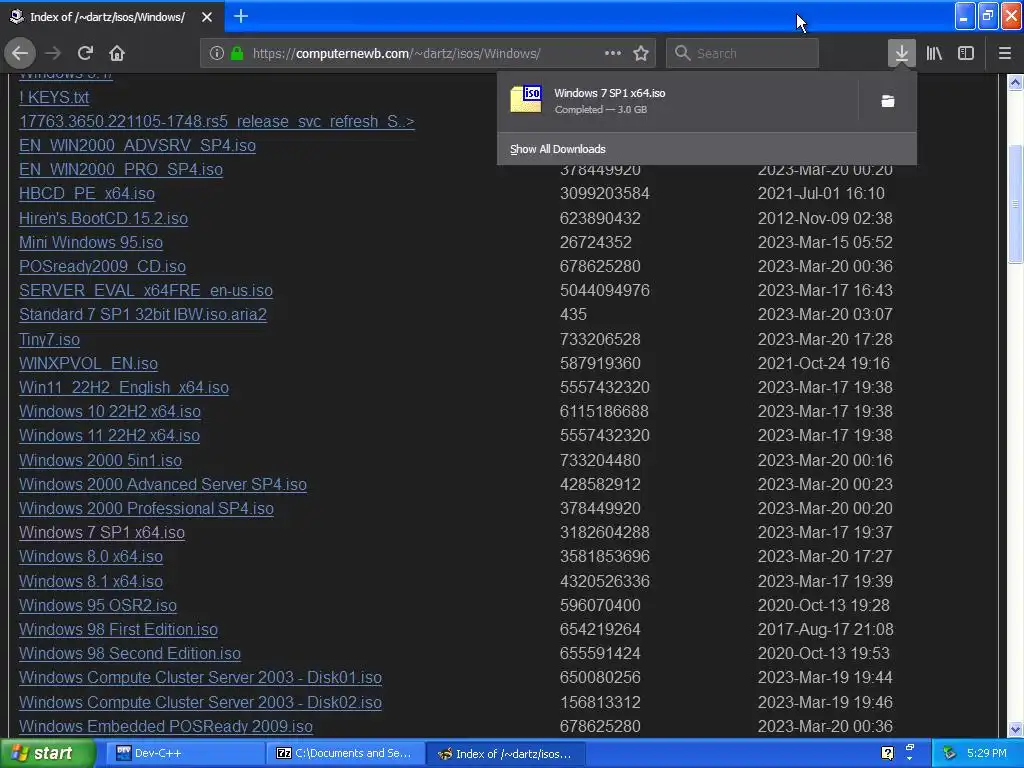Open the Windows XP Start menu

coord(47,753)
